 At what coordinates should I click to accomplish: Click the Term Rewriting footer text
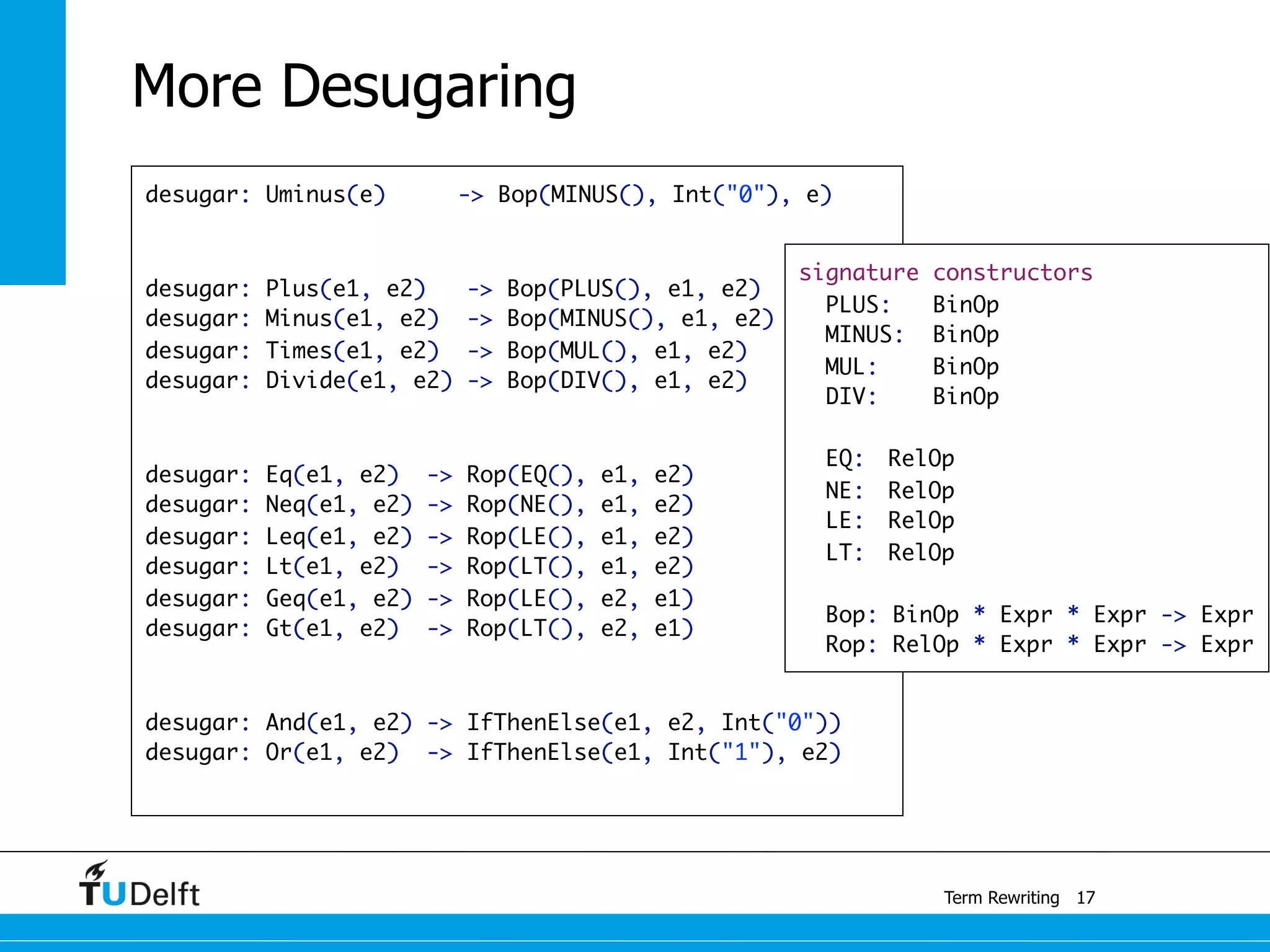1001,897
